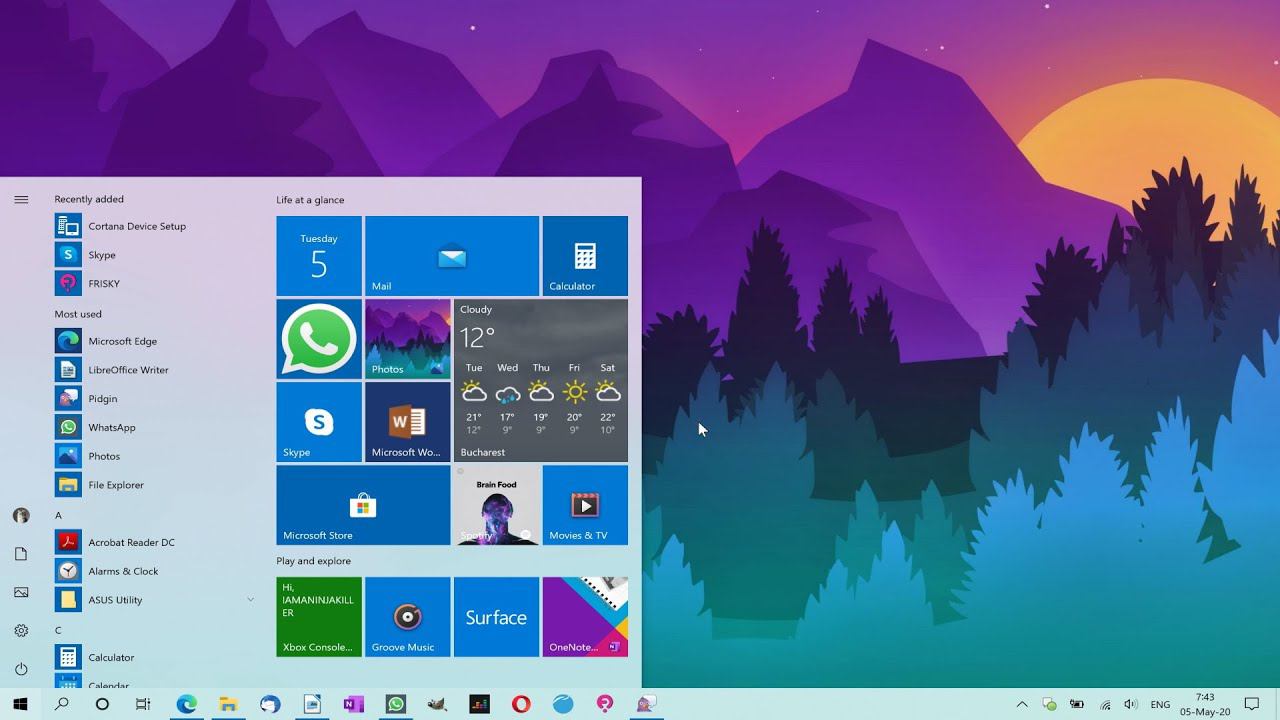Open Calculator from the alphabetical app list
This screenshot has width=1280, height=720.
tap(156, 657)
